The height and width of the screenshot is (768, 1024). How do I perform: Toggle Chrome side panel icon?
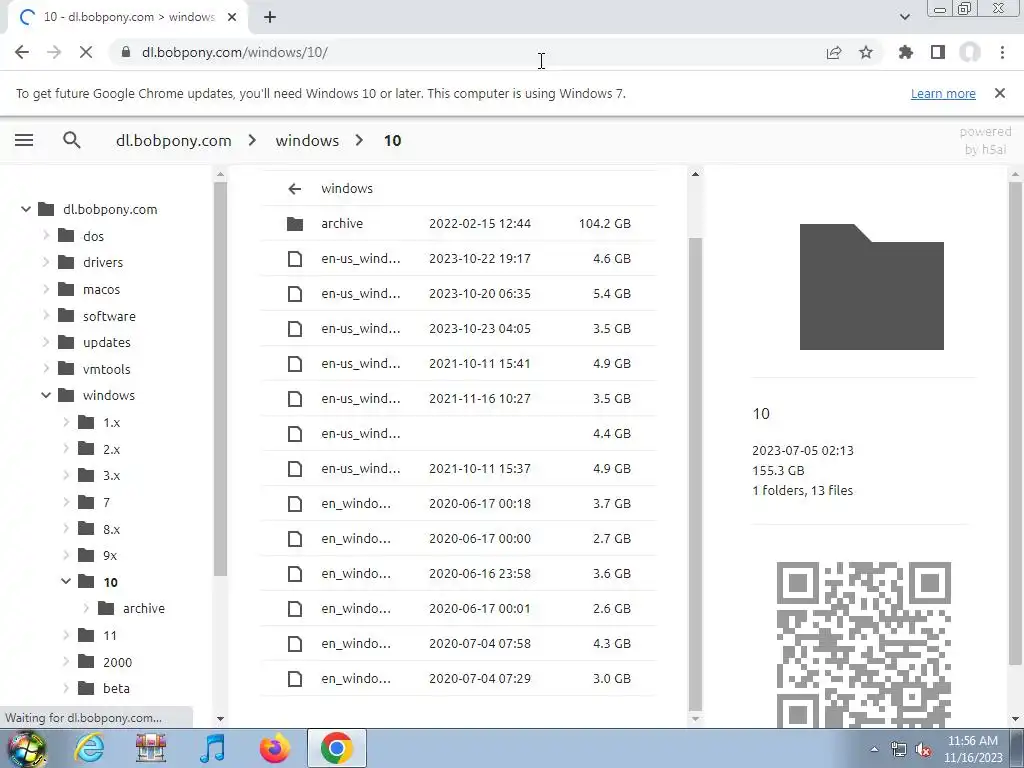tap(938, 52)
